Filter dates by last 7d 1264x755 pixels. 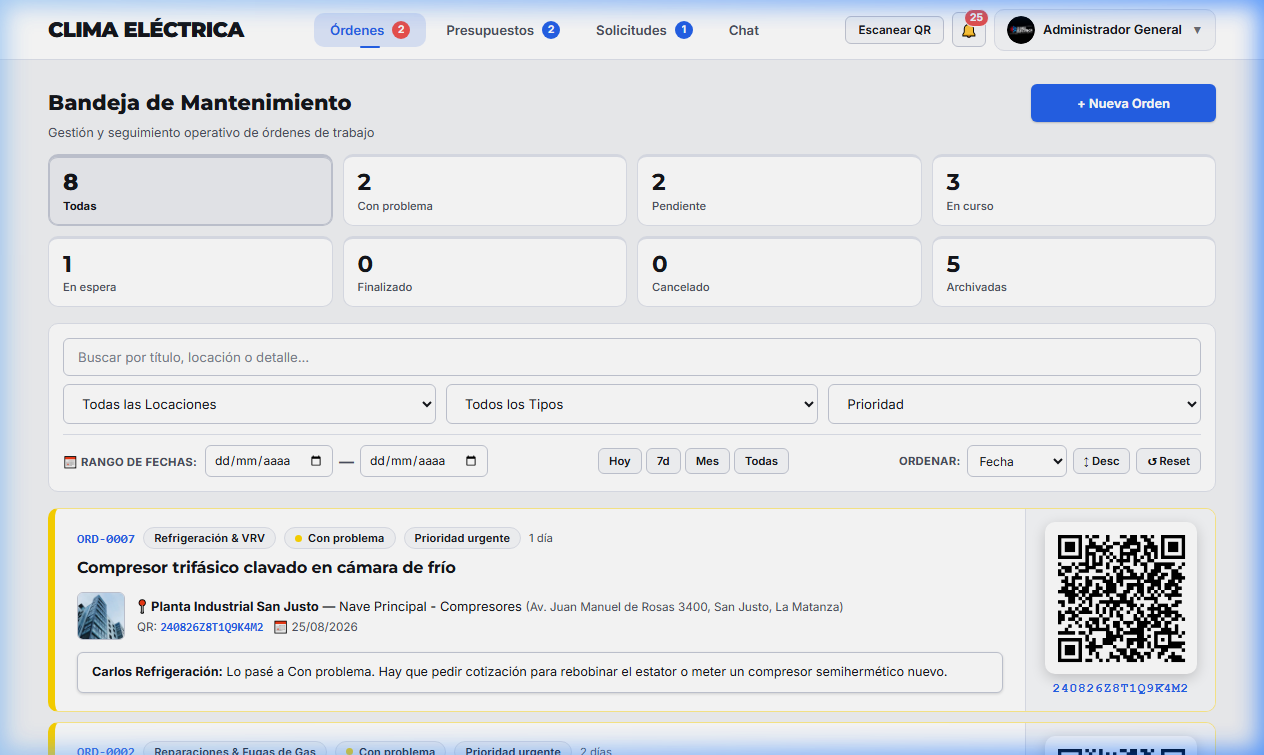click(x=663, y=461)
